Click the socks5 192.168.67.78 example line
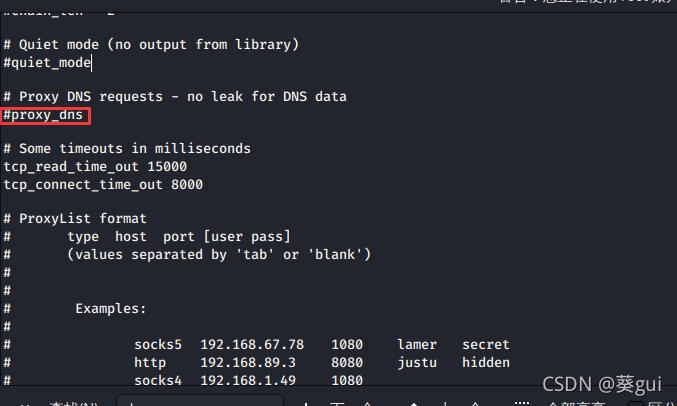This screenshot has height=406, width=677. [x=322, y=345]
